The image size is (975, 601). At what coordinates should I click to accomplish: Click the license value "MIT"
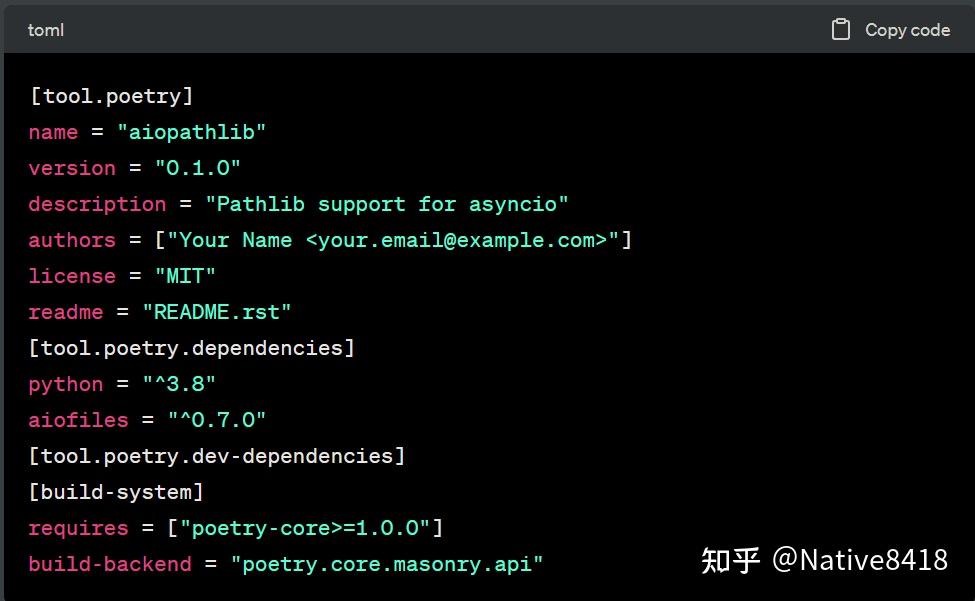click(184, 276)
